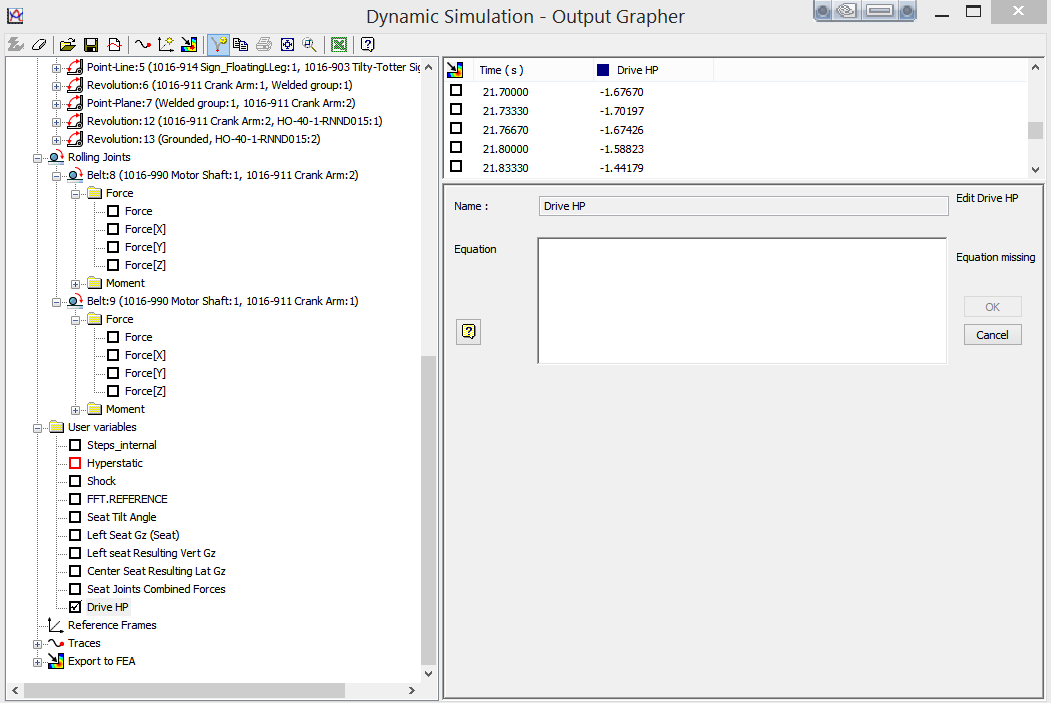1051x703 pixels.
Task: Click the printer icon in toolbar
Action: pyautogui.click(x=264, y=45)
